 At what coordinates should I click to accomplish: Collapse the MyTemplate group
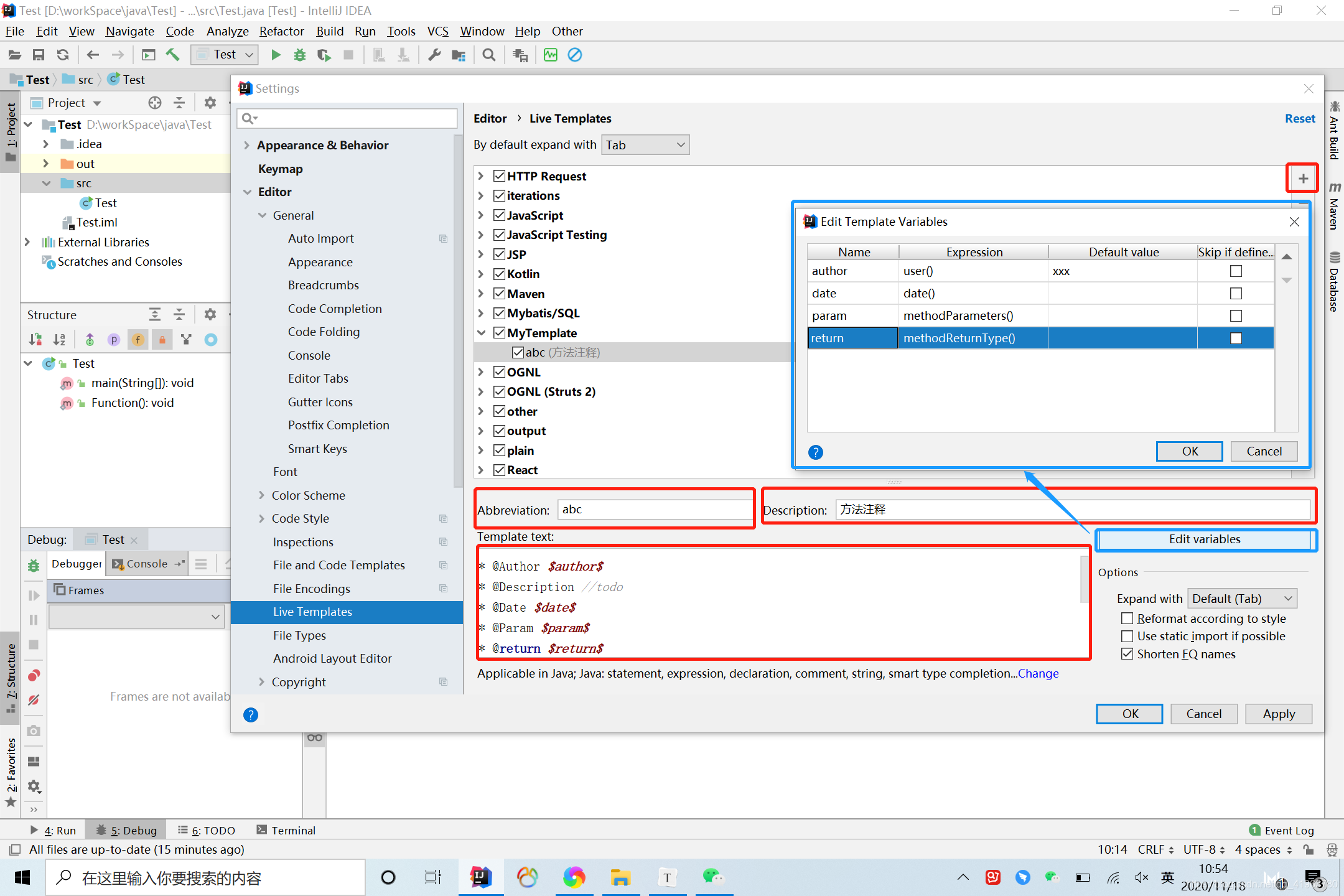tap(481, 333)
